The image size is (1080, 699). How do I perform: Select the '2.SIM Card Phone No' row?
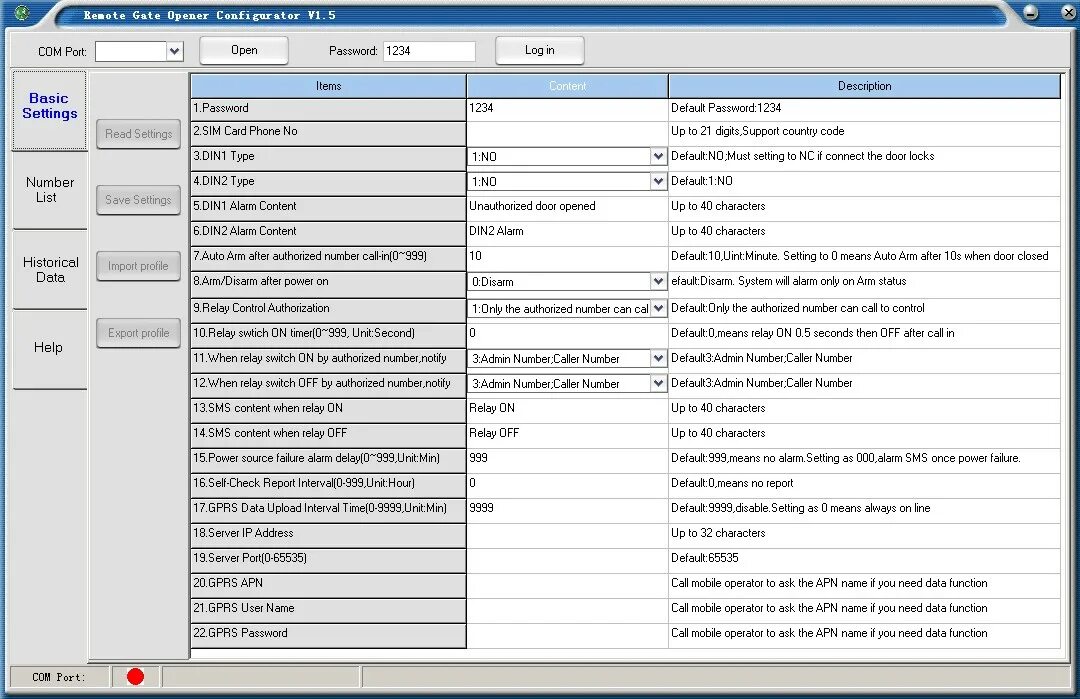[329, 132]
